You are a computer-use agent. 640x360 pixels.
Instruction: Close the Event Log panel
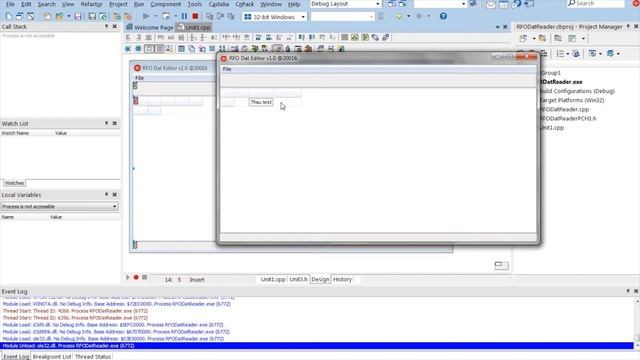(x=636, y=291)
